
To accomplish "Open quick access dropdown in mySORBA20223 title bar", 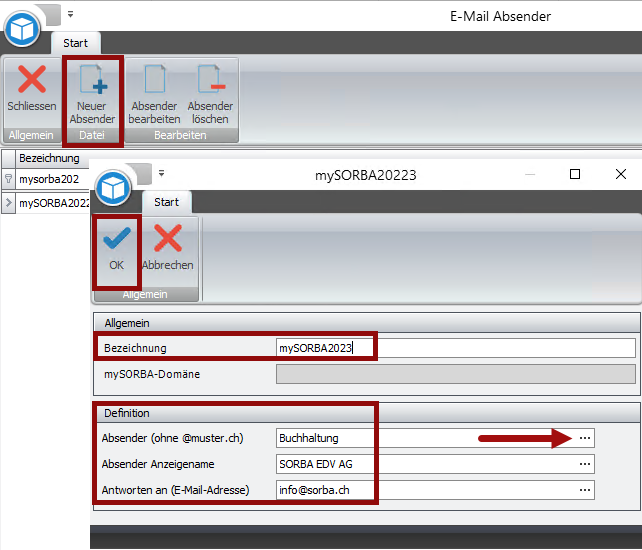I will click(162, 173).
